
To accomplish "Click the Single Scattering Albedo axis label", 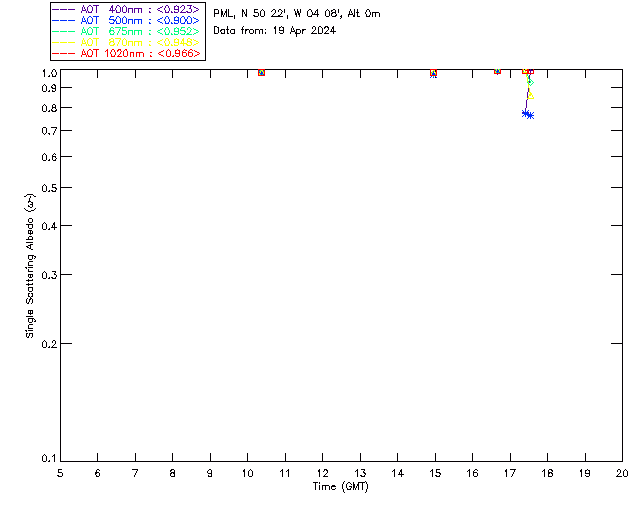I will click(30, 266).
